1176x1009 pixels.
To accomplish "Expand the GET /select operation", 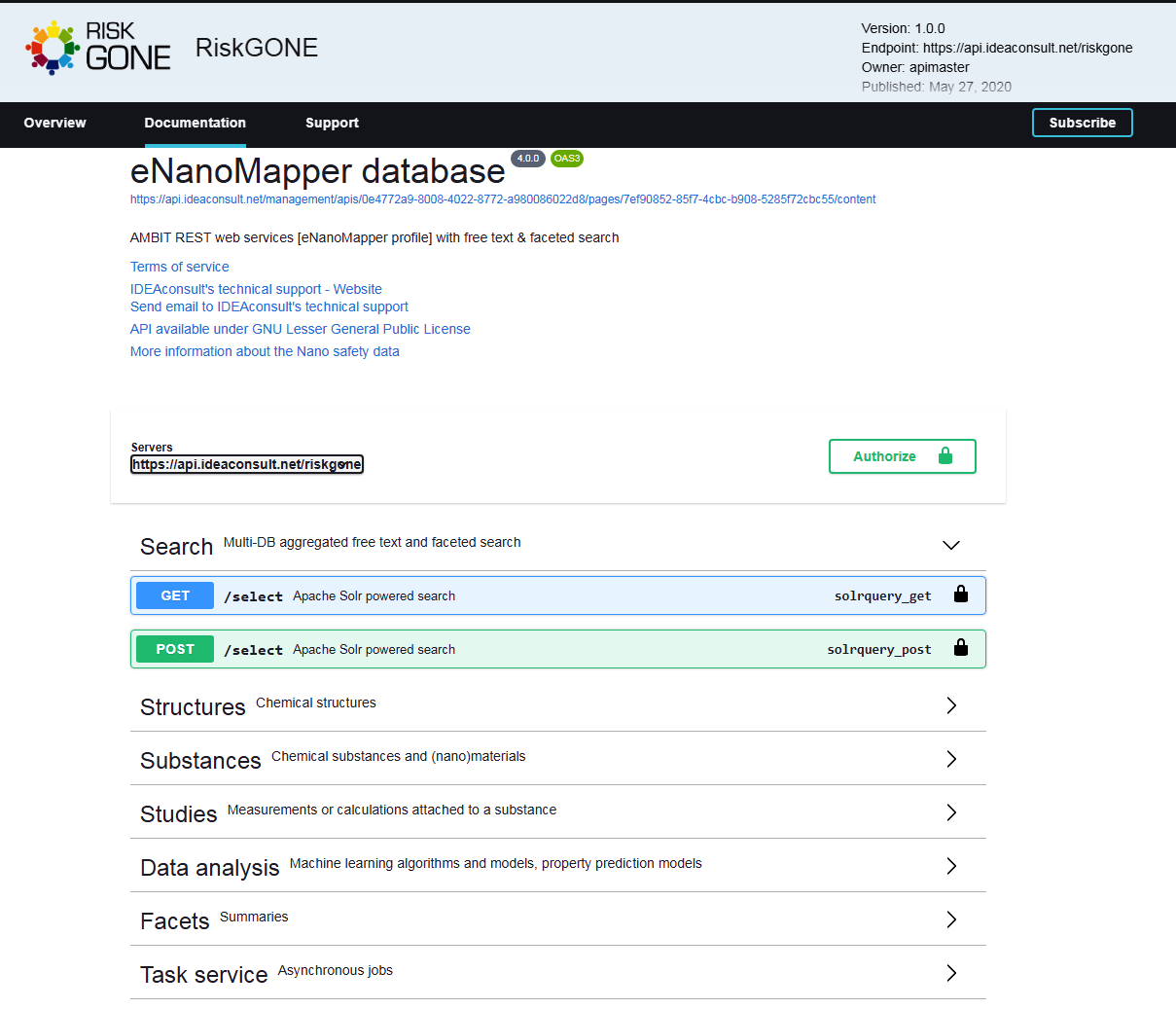I will (525, 595).
